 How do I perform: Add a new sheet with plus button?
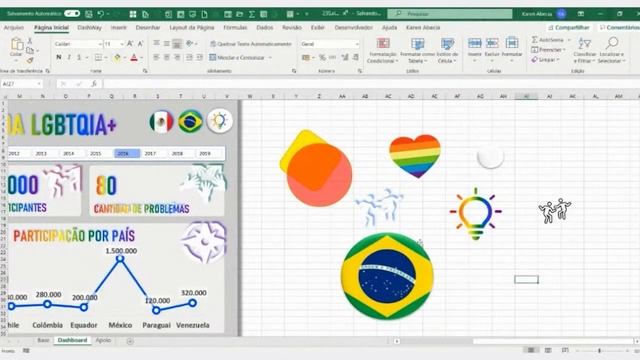(130, 341)
